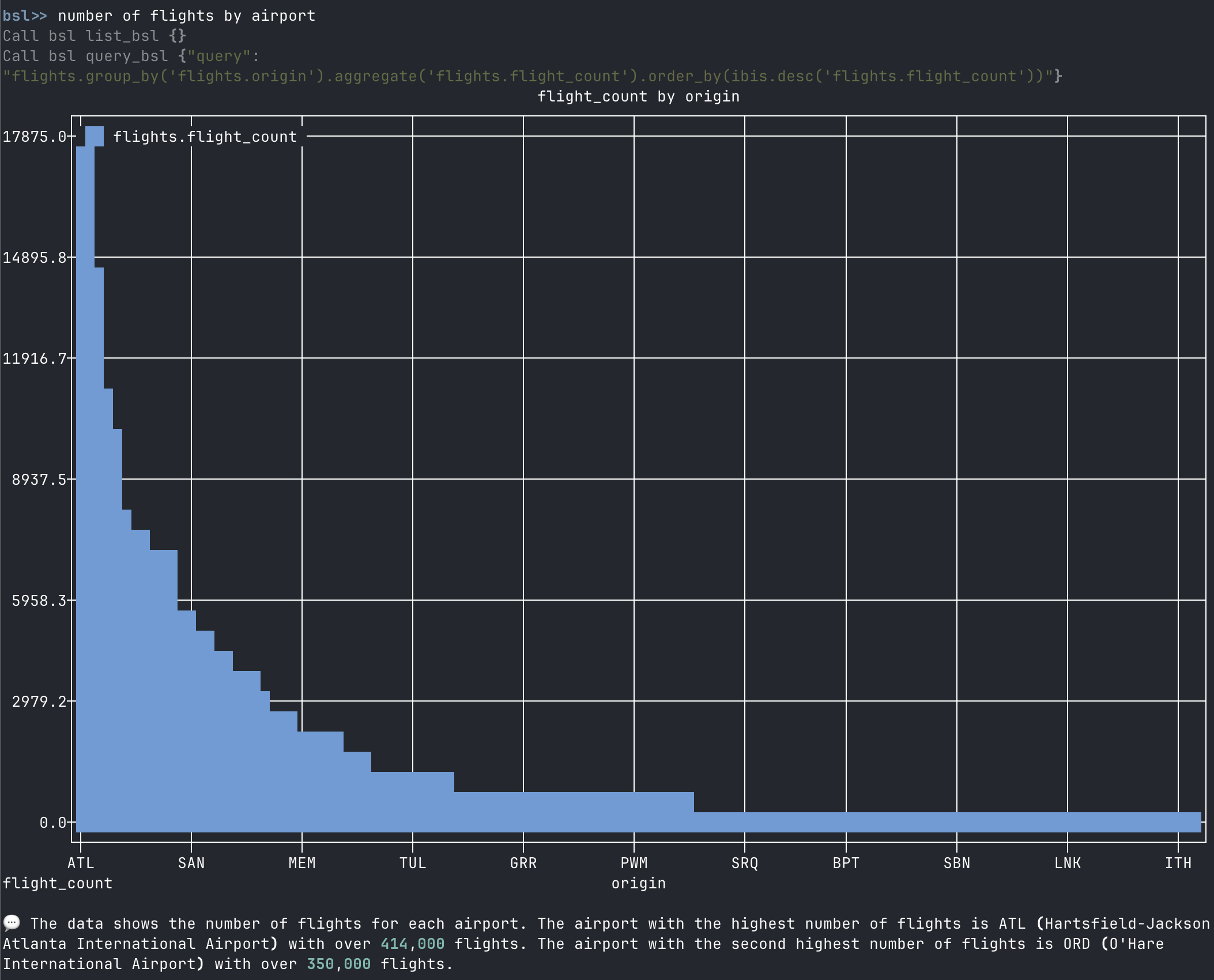The height and width of the screenshot is (980, 1214).
Task: Click the 'Call bsl query_bsl' line
Action: point(131,56)
